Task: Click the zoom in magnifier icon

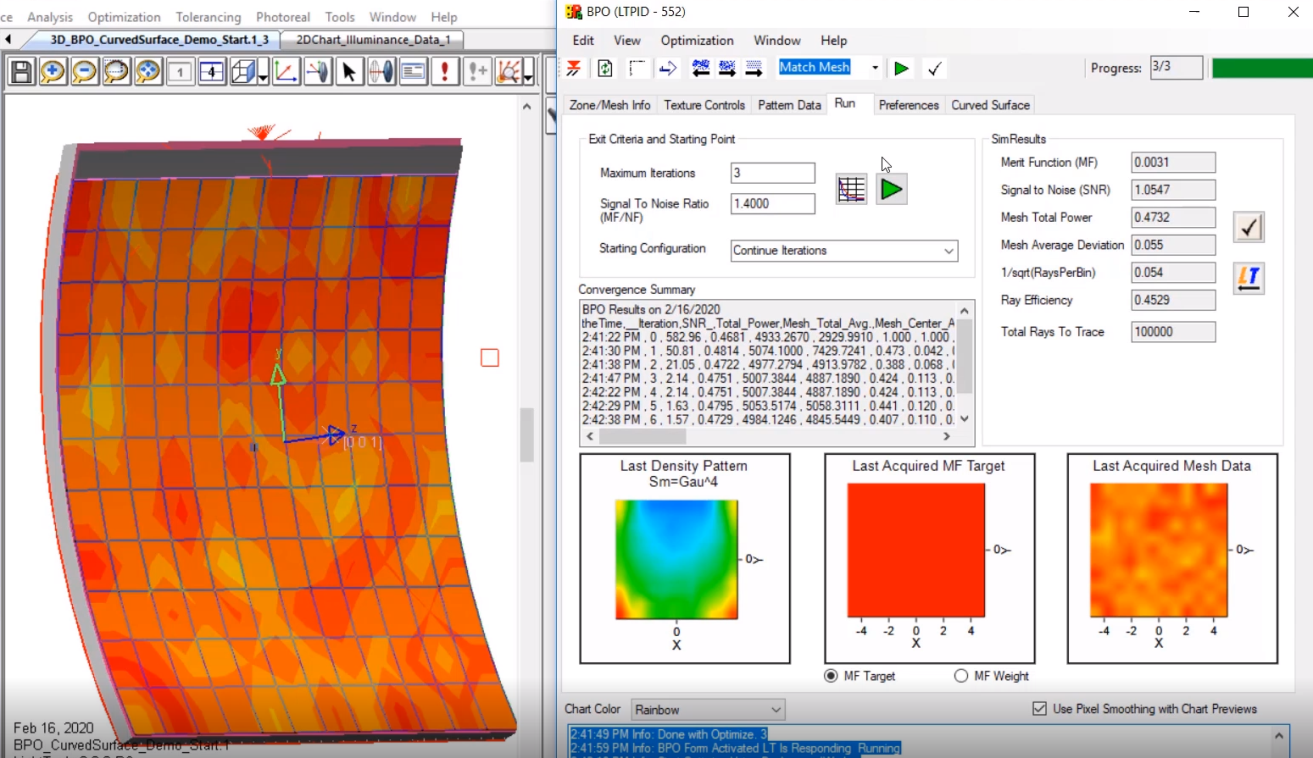Action: [53, 72]
